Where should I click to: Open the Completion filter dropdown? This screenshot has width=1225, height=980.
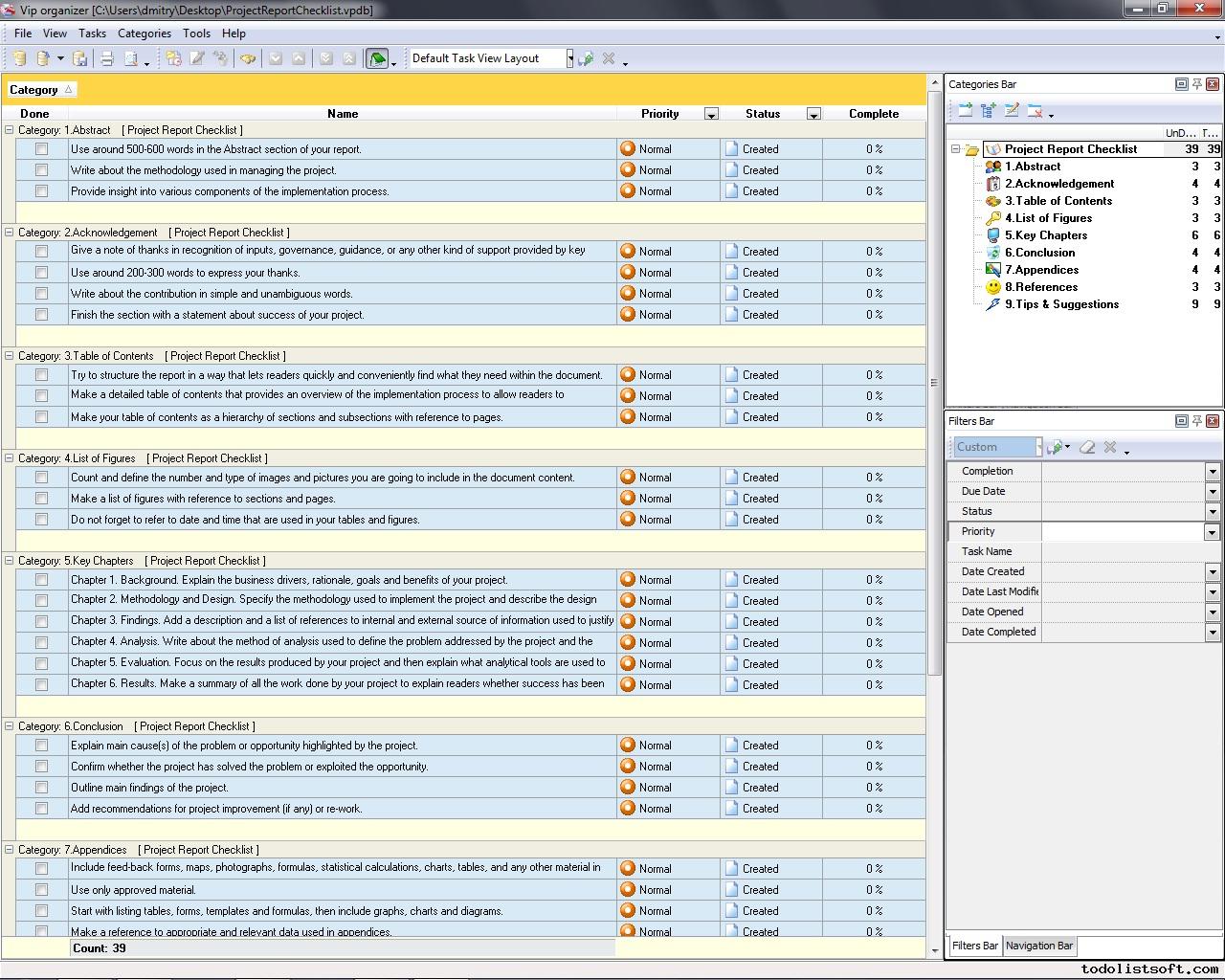click(1212, 472)
